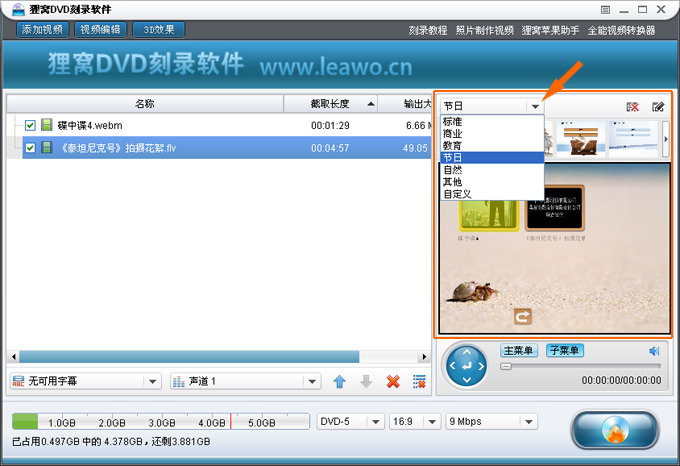
Task: Select the light blue template thumbnail
Action: (633, 139)
